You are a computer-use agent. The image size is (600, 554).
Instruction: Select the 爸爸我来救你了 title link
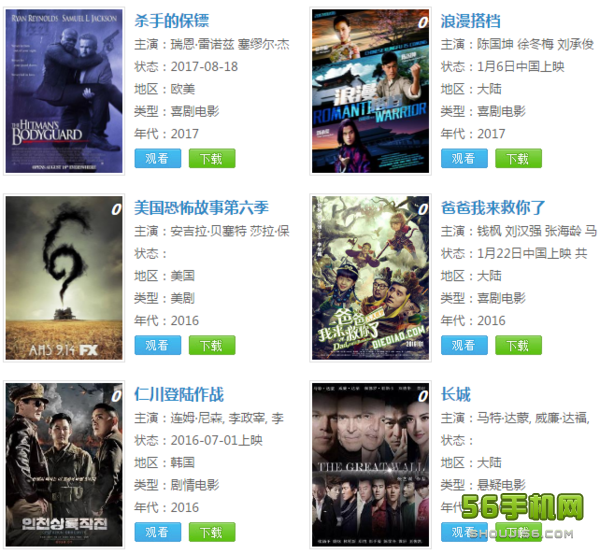[x=493, y=207]
